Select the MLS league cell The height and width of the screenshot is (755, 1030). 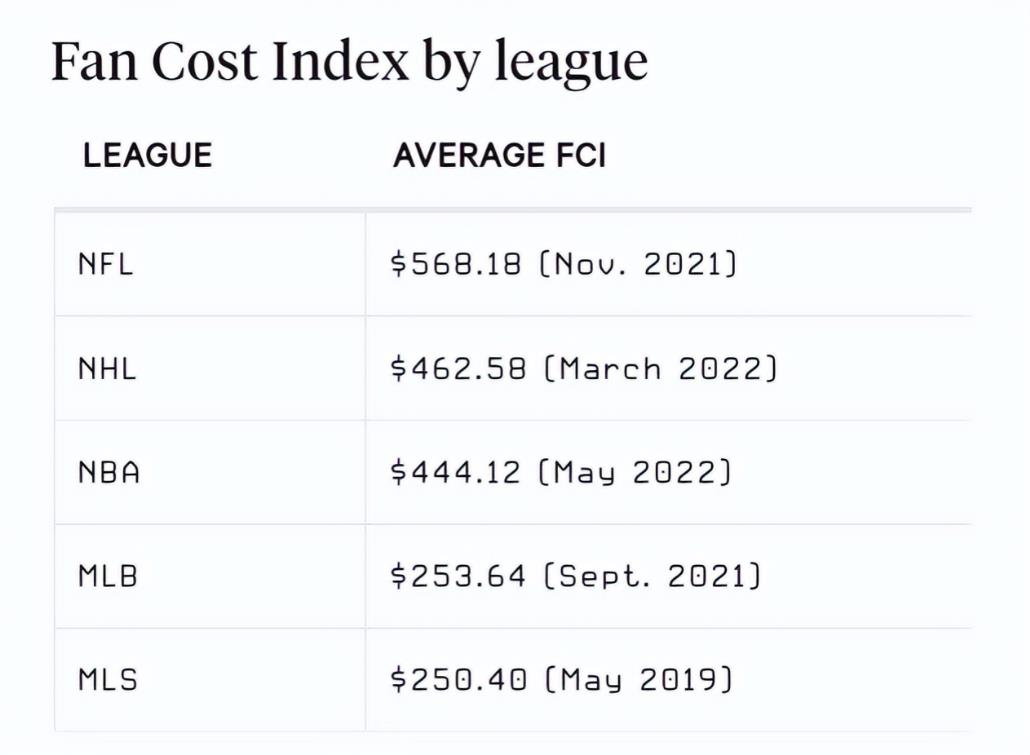pos(108,680)
